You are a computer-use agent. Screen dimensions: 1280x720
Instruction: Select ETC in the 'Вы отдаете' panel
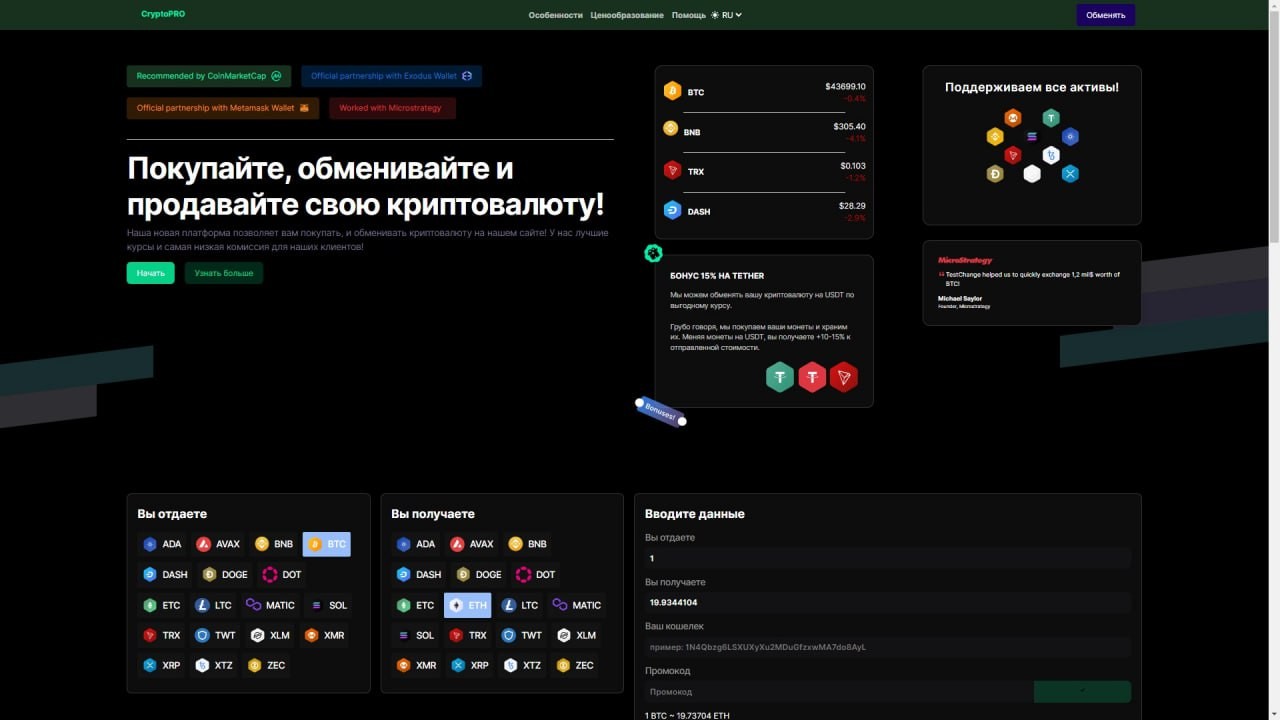coord(163,605)
